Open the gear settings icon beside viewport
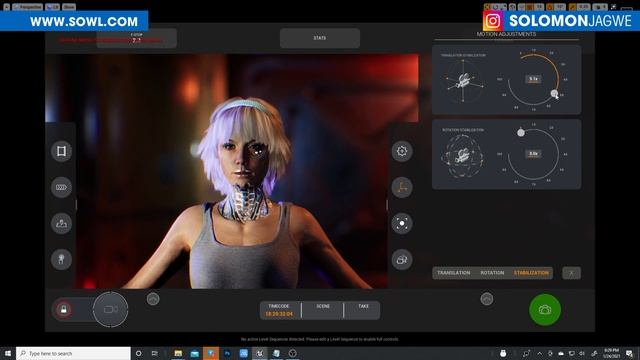This screenshot has width=640, height=360. pos(402,151)
